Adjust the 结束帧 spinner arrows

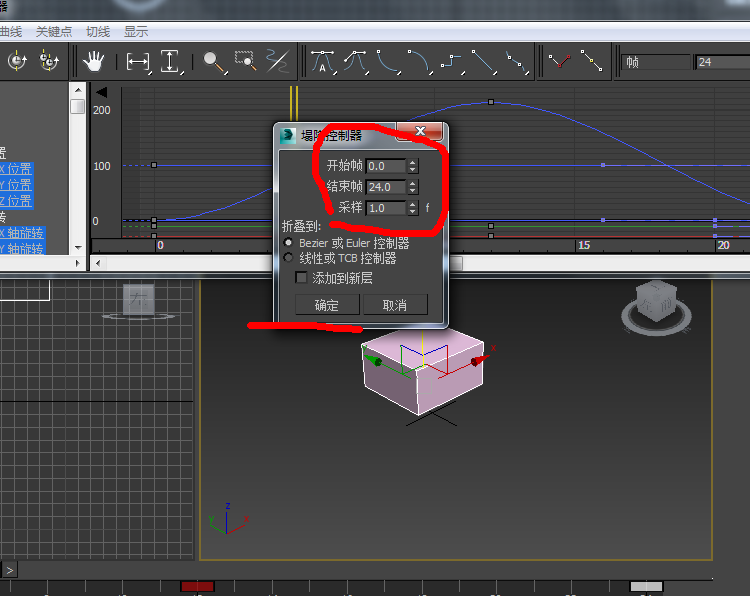(x=413, y=187)
